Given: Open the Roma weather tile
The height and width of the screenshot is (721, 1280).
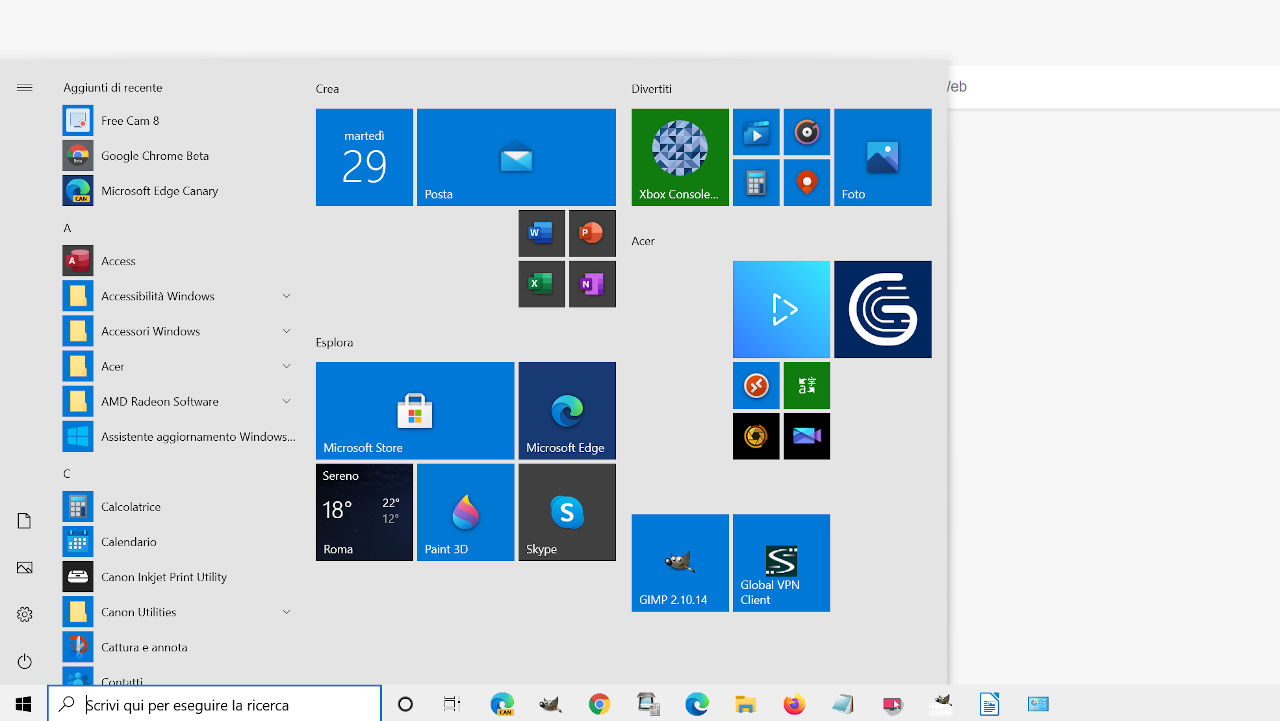Looking at the screenshot, I should pyautogui.click(x=364, y=512).
